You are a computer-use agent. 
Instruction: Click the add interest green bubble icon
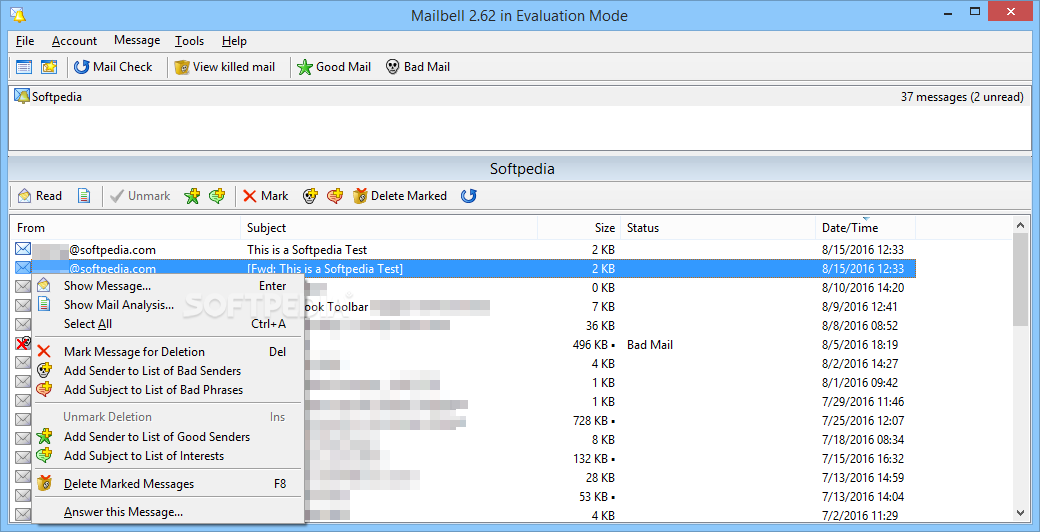click(x=217, y=196)
